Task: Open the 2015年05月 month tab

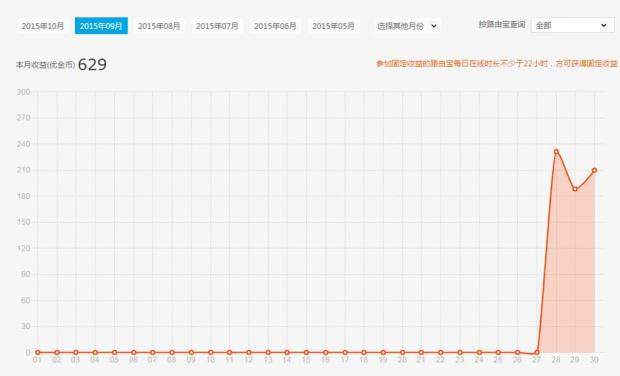Action: [x=333, y=26]
